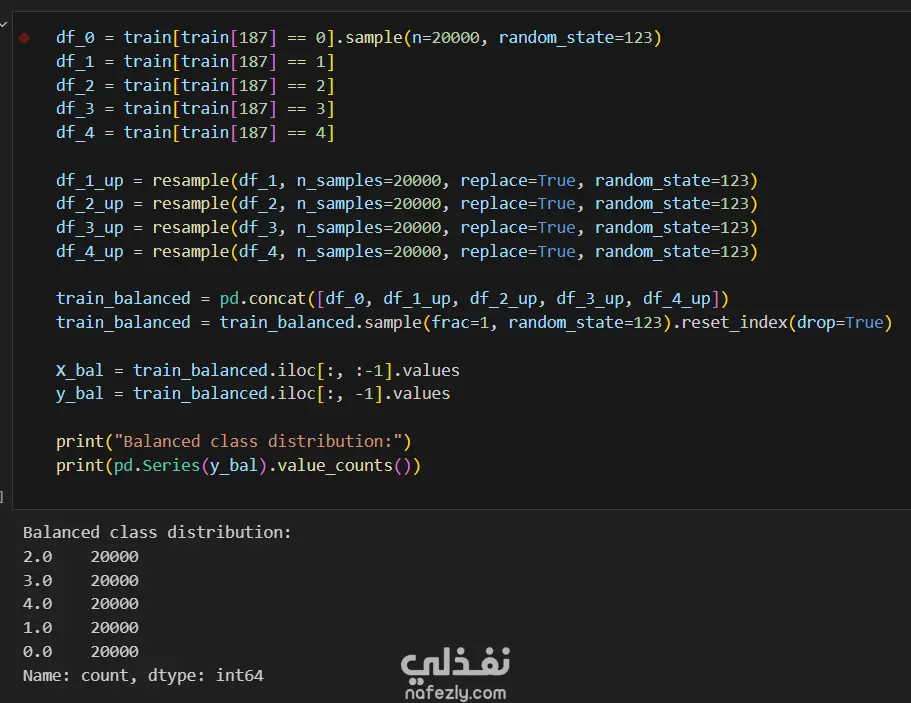Click the y_bal assignment line

(x=252, y=393)
